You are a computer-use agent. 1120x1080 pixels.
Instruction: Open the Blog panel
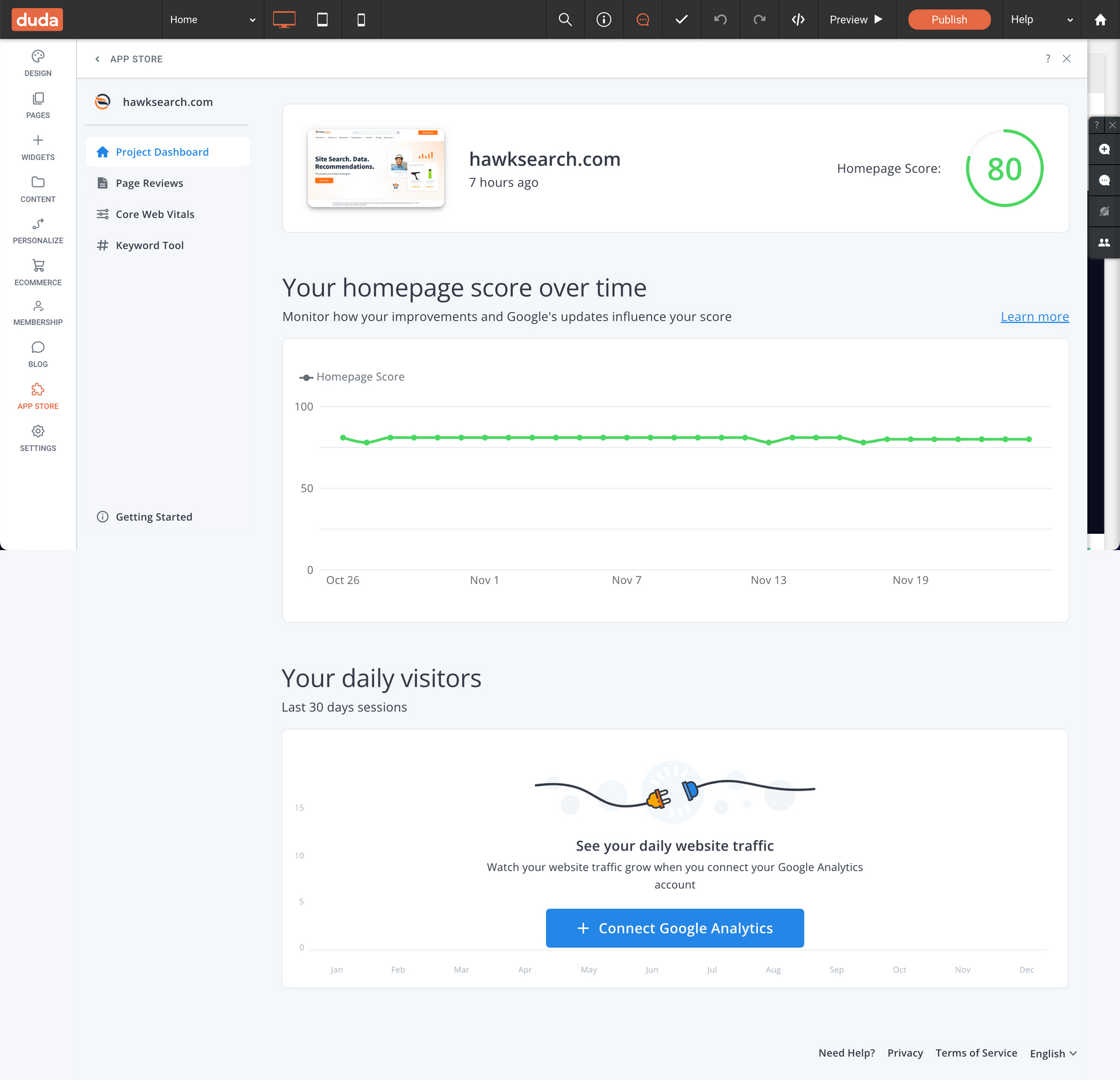37,354
